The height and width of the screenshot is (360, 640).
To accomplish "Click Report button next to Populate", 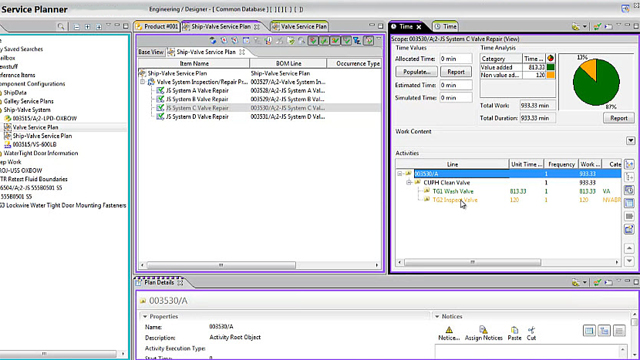I will [456, 72].
